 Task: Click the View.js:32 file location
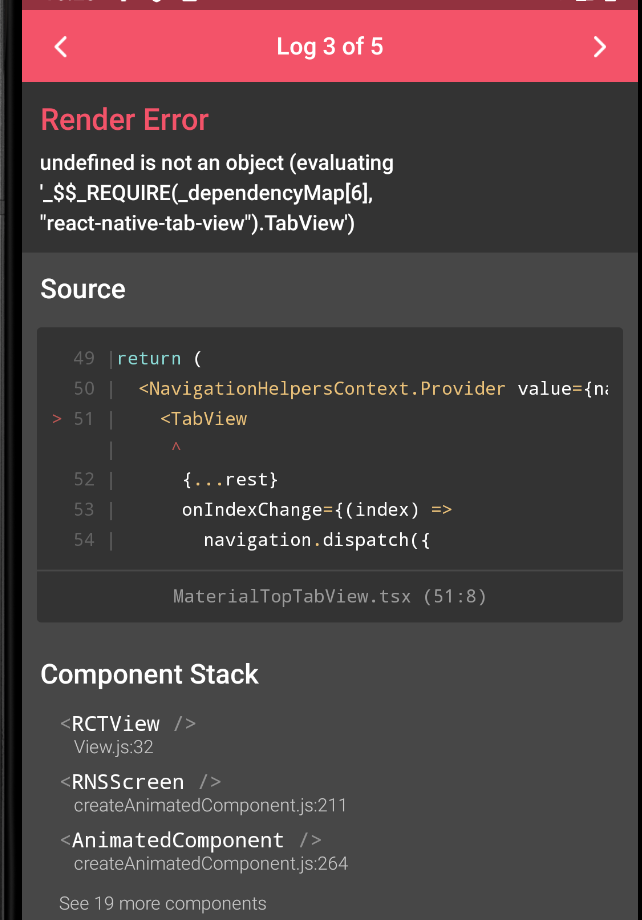click(113, 746)
